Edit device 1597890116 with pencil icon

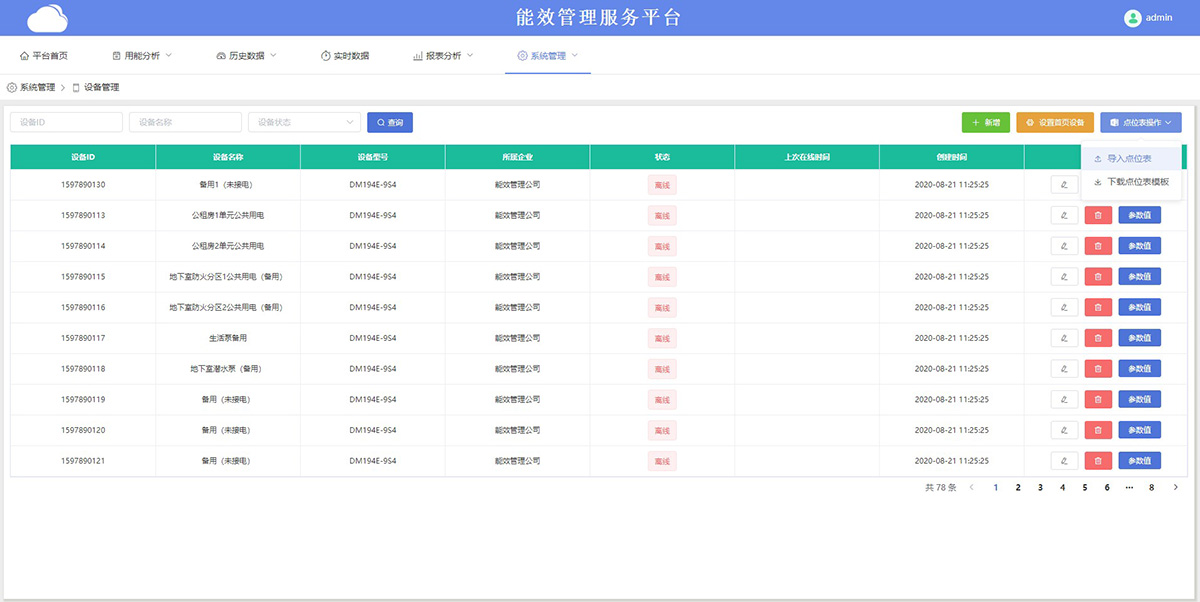(x=1065, y=307)
